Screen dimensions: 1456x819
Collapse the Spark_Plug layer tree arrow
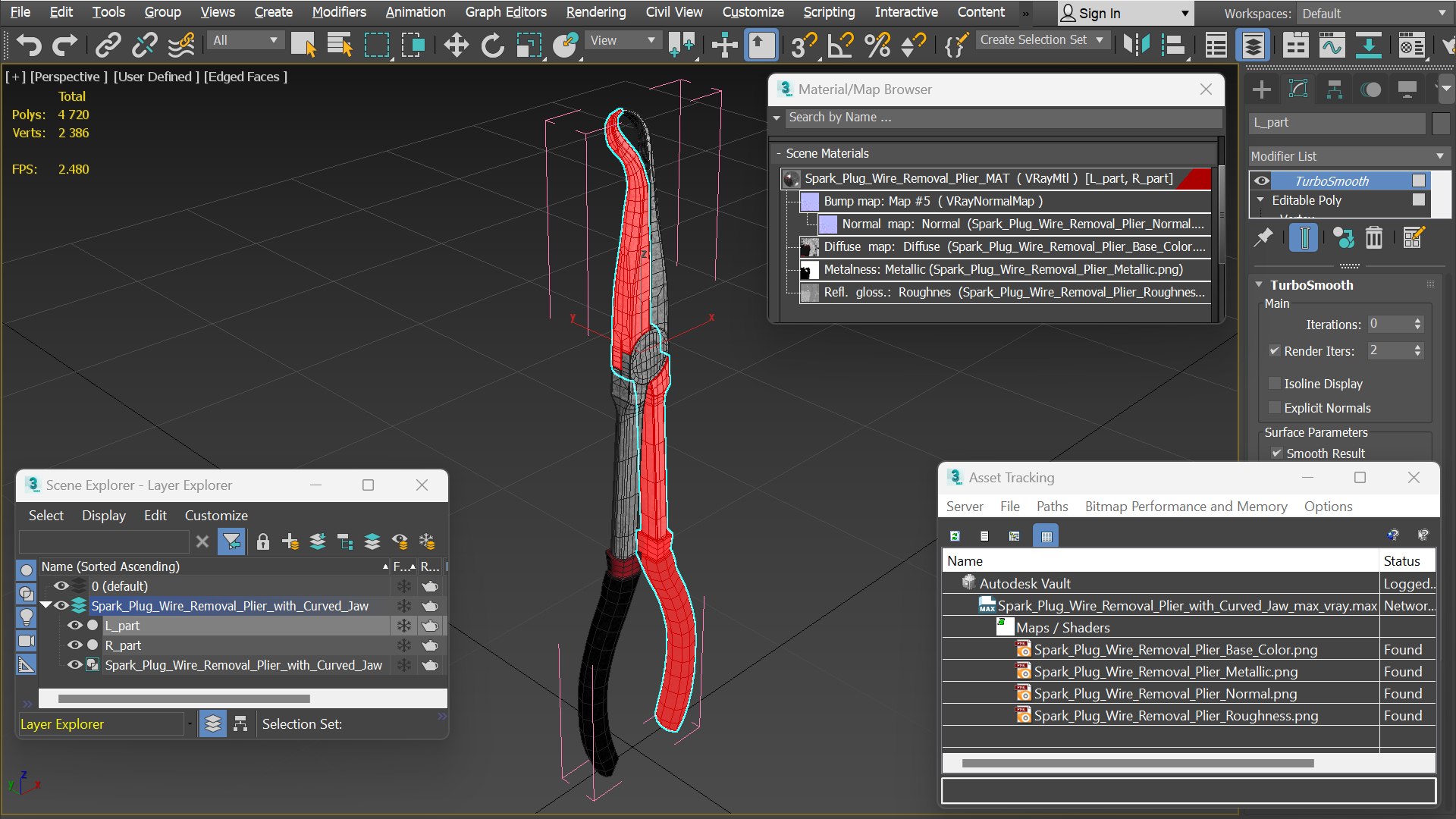coord(45,605)
